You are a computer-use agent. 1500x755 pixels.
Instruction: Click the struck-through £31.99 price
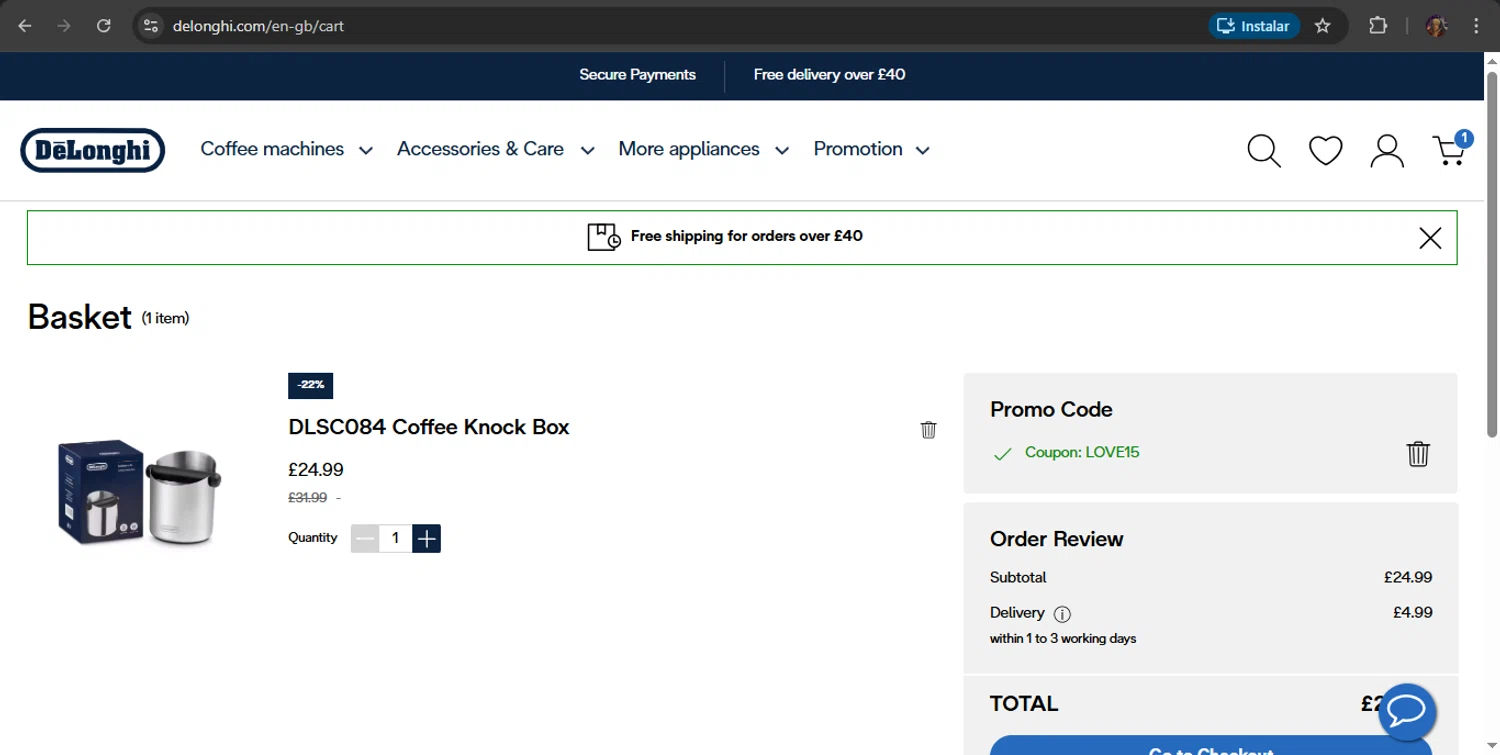tap(307, 498)
